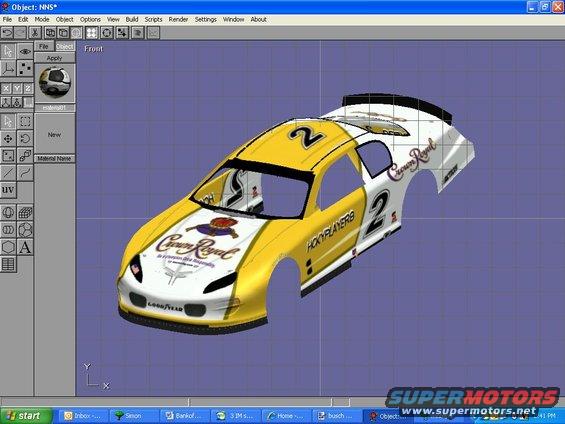Open the Settings menu
Image resolution: width=565 pixels, height=424 pixels.
(205, 19)
